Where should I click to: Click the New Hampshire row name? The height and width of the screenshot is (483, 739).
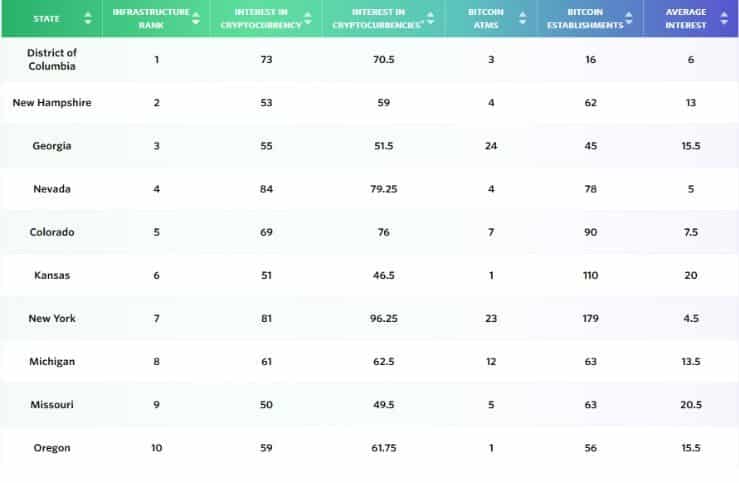[52, 103]
